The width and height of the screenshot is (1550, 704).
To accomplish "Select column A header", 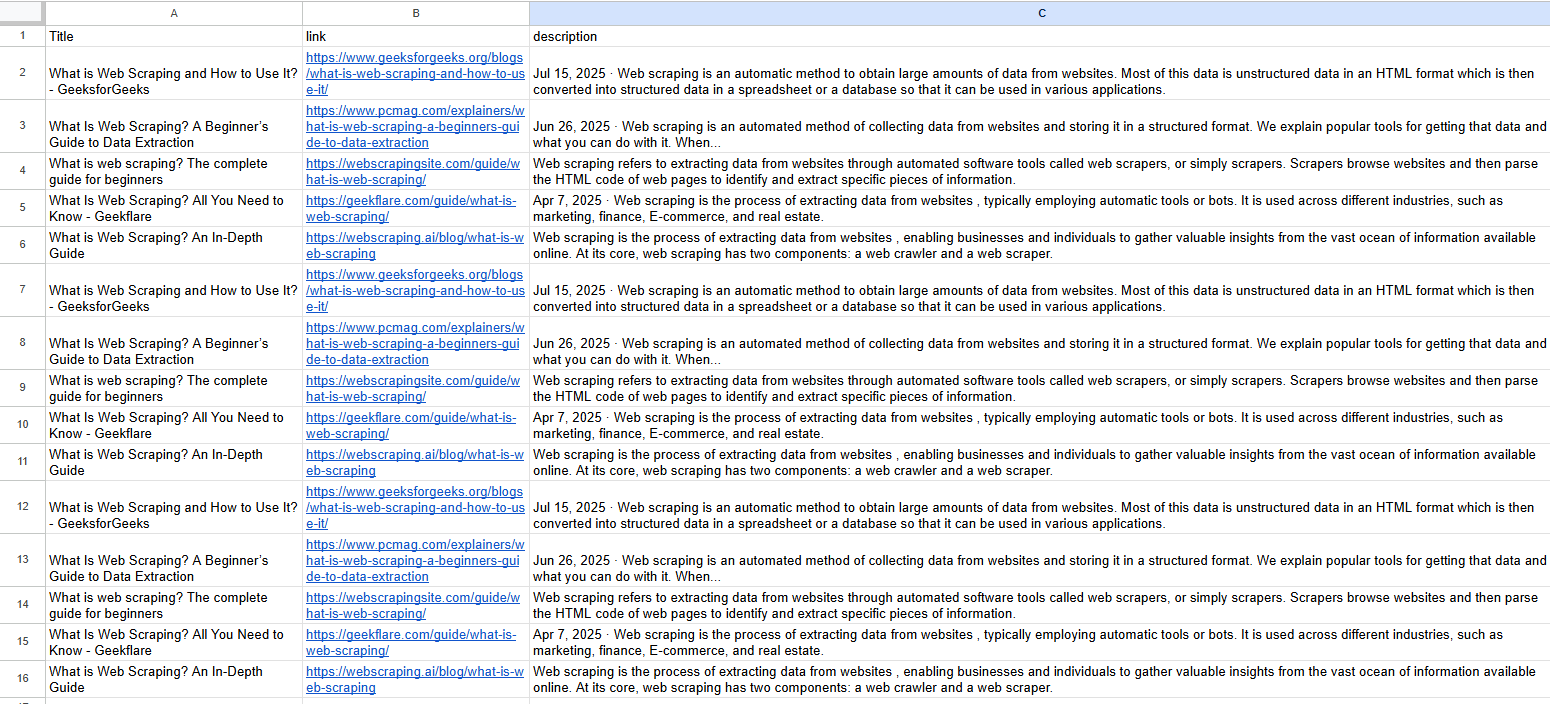I will coord(174,13).
